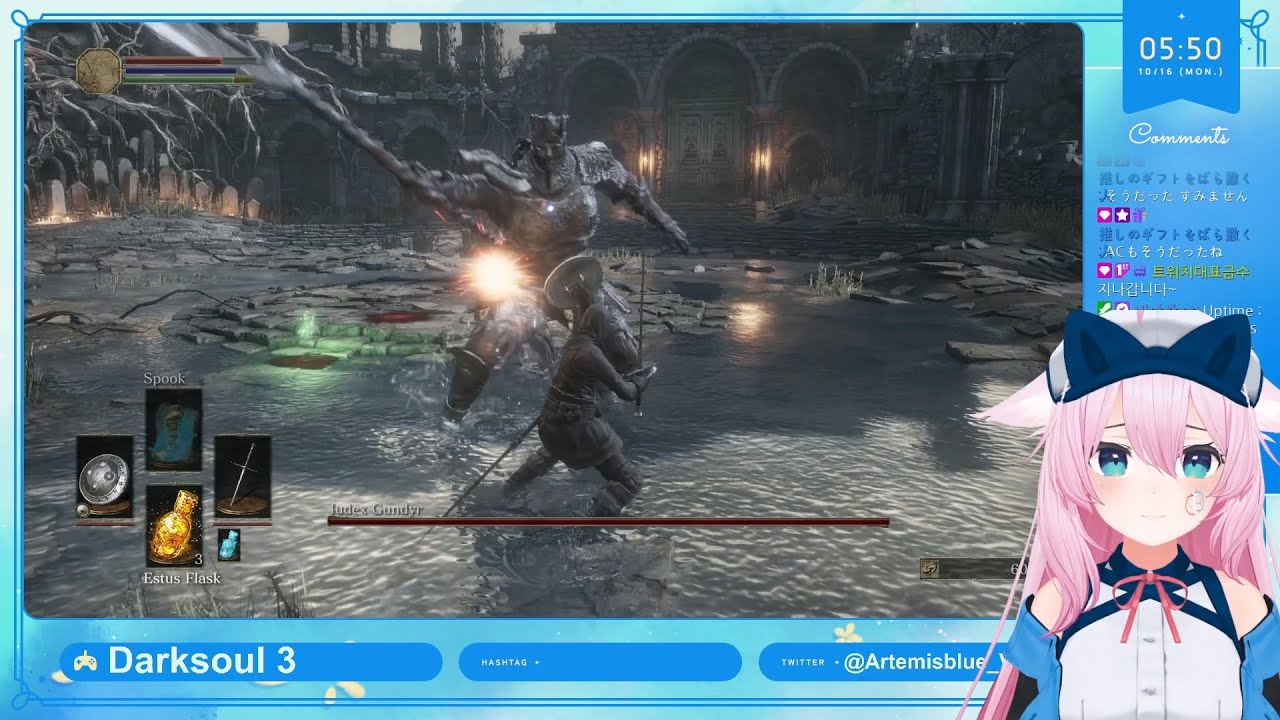
Task: Click the Uptime message in comments
Action: [x=1234, y=311]
